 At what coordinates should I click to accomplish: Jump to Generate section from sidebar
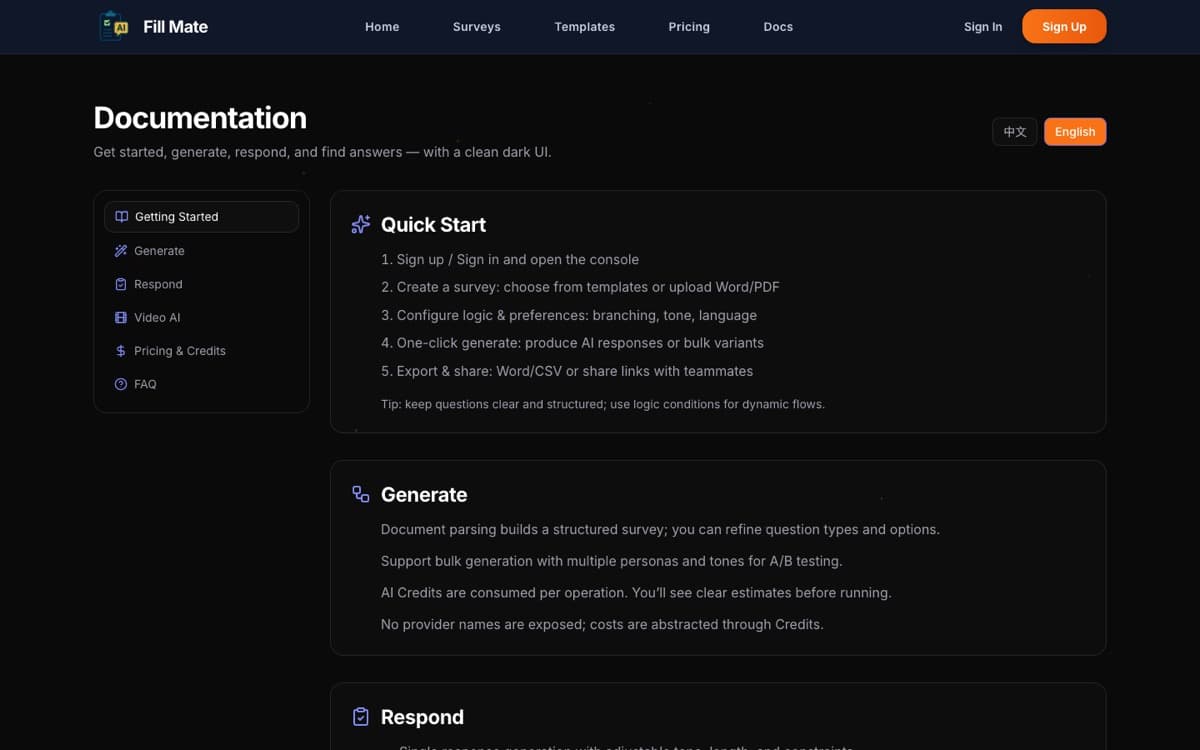pos(201,251)
